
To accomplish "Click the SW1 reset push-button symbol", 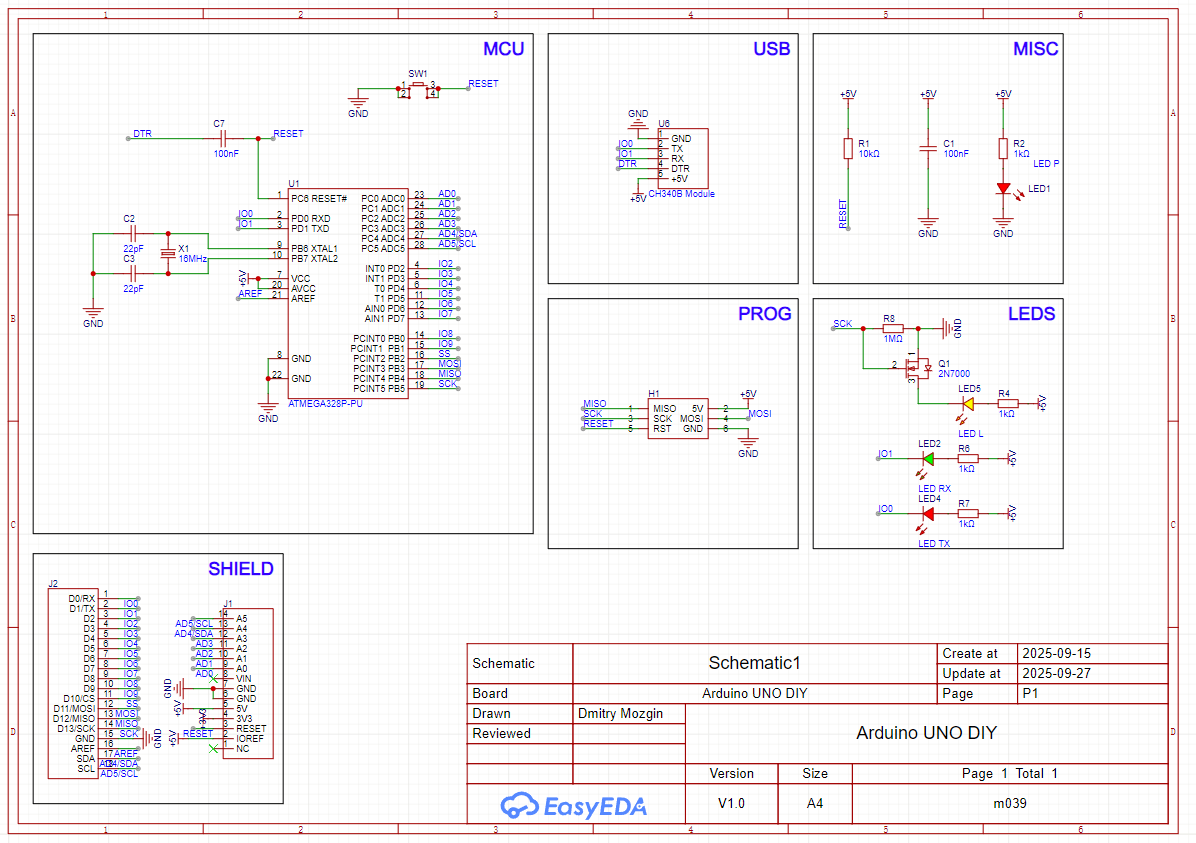I will pos(418,90).
